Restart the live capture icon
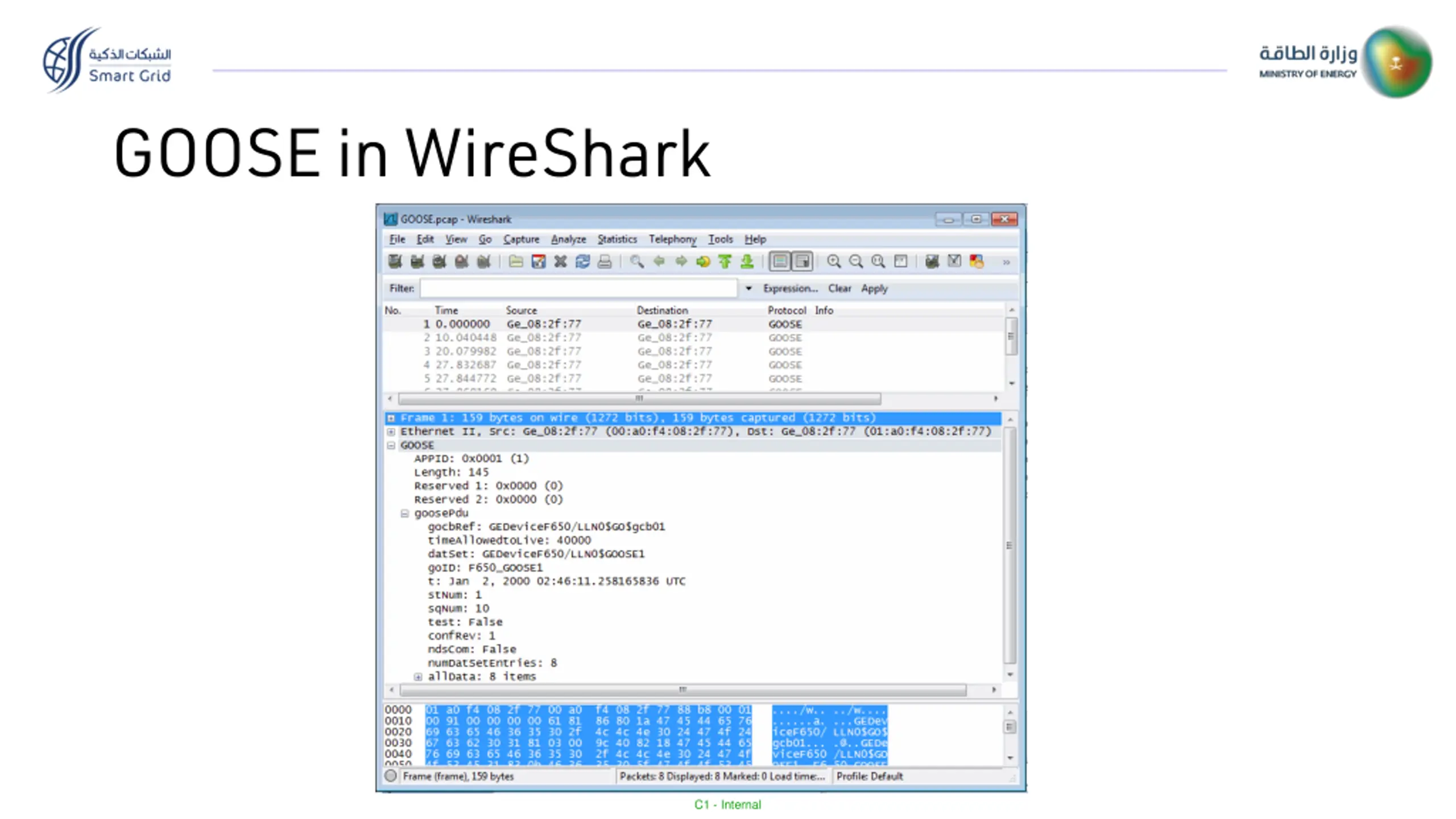The width and height of the screenshot is (1456, 819). (483, 262)
